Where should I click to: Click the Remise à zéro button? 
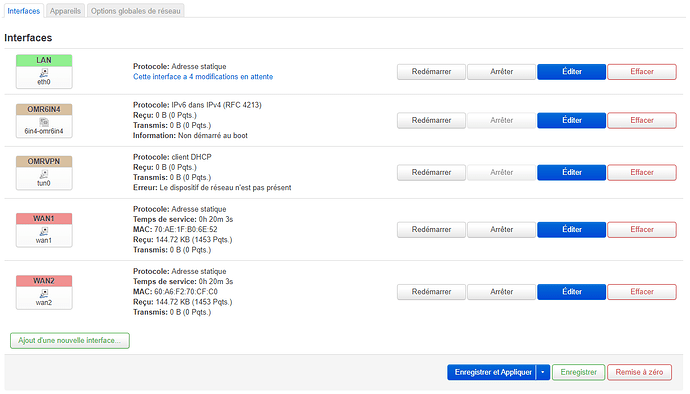coord(639,372)
